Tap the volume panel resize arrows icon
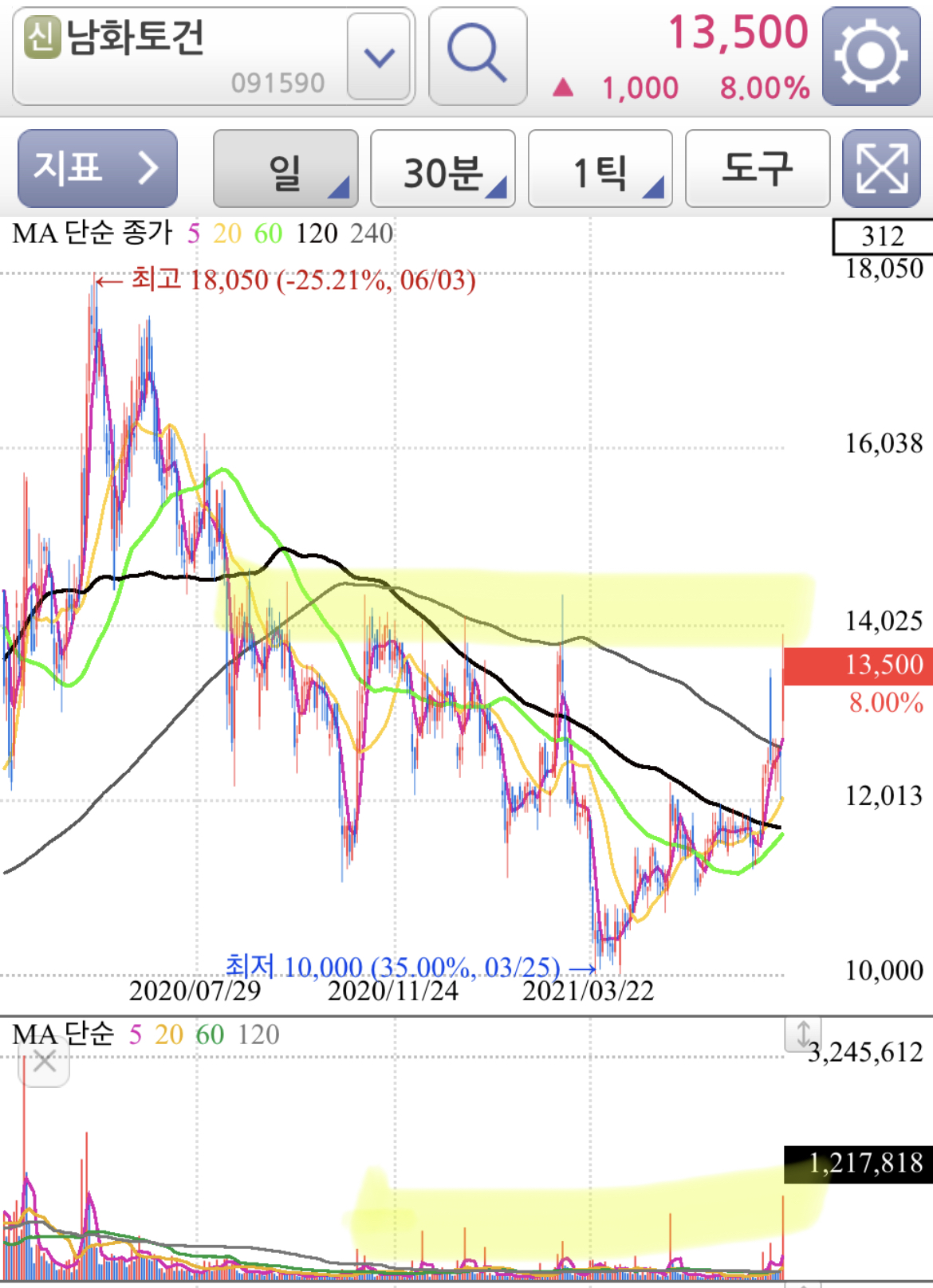Viewport: 933px width, 1288px height. [803, 1035]
